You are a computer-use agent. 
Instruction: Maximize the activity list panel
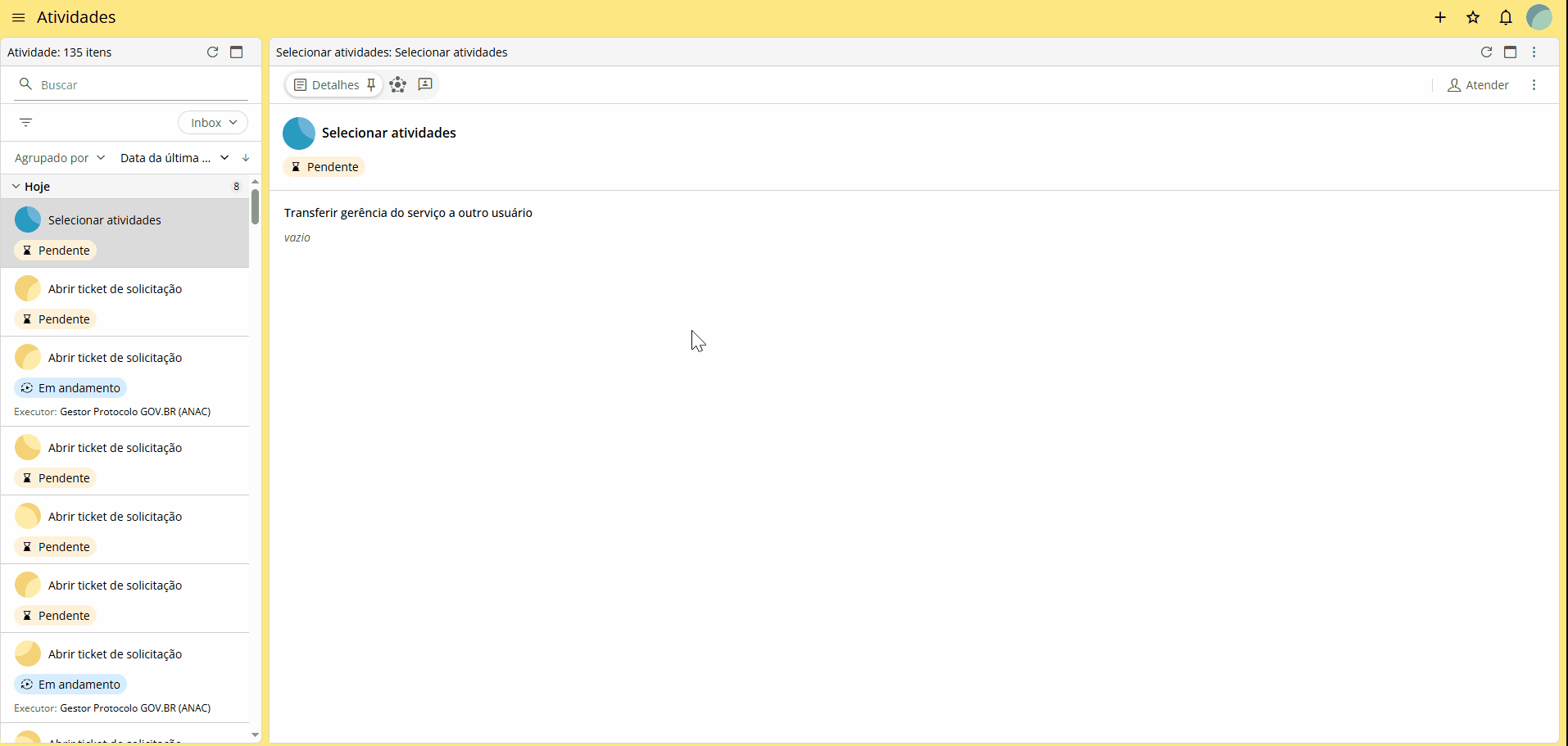tap(237, 52)
